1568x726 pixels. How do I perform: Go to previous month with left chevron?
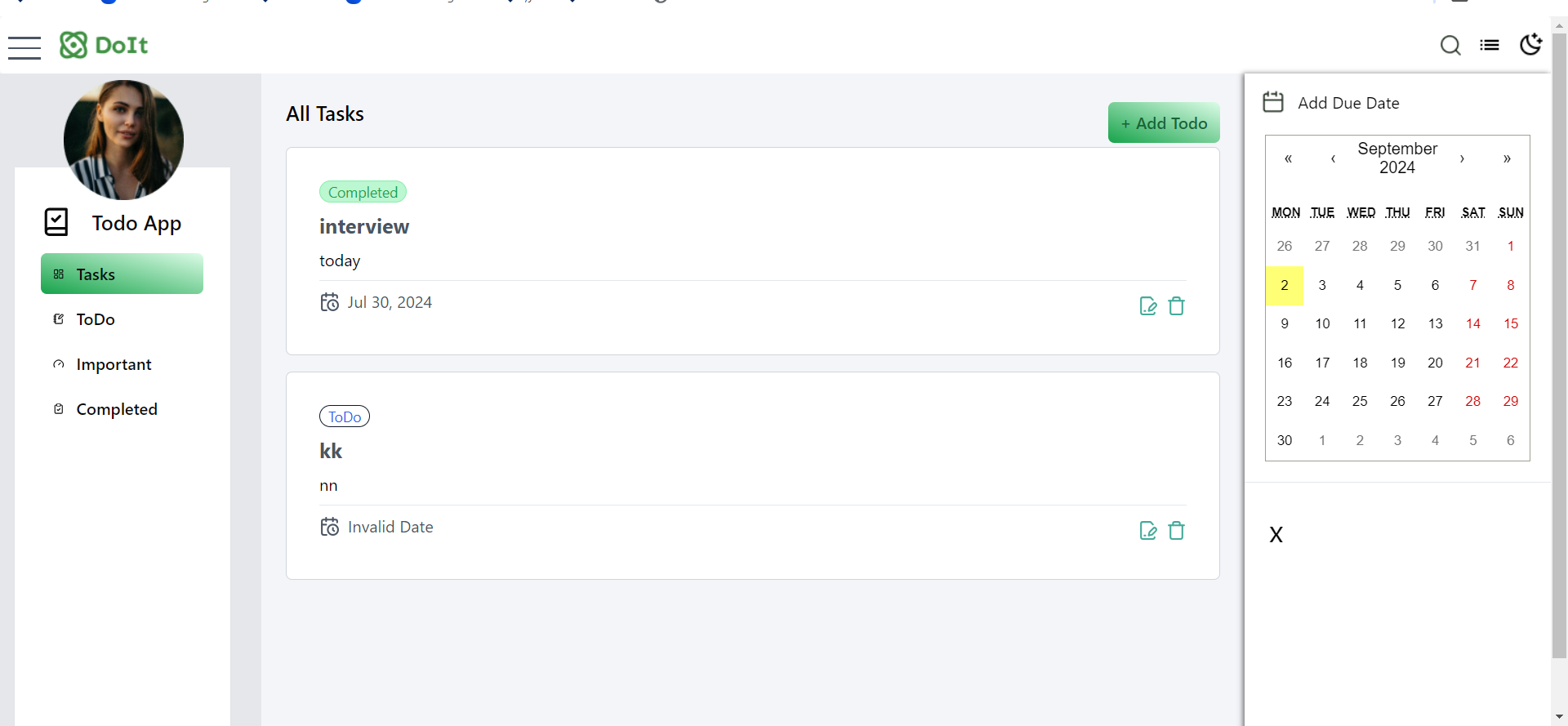coord(1332,158)
